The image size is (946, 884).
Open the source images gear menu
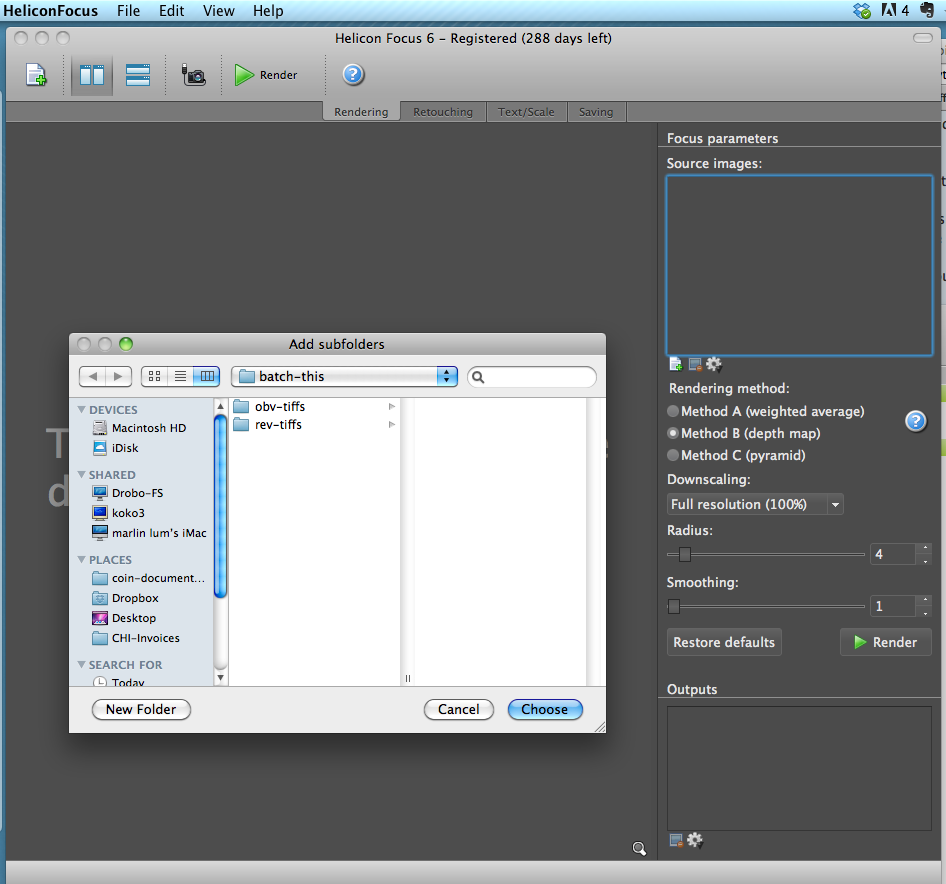(714, 364)
